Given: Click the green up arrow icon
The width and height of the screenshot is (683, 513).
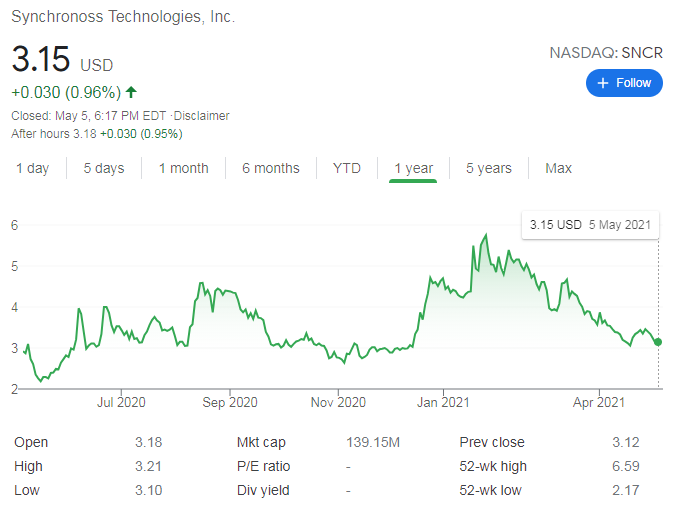Looking at the screenshot, I should click(x=131, y=92).
